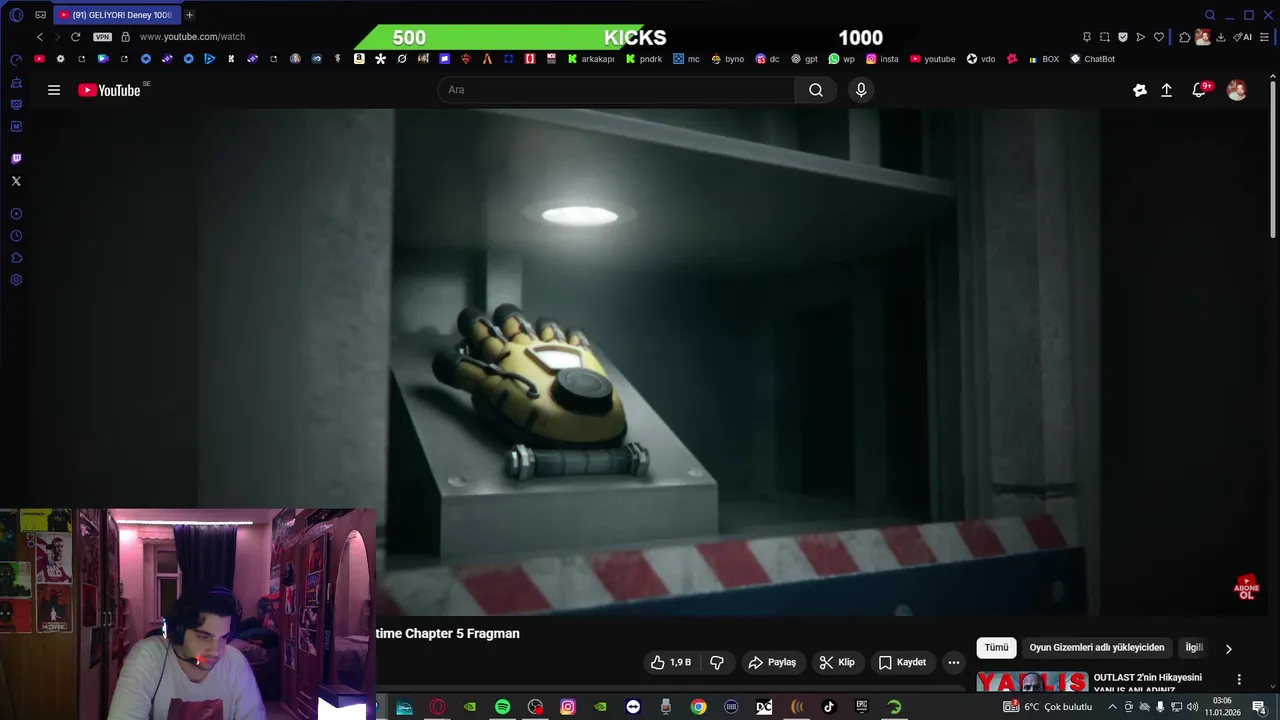The height and width of the screenshot is (720, 1280).
Task: Open more actions three-dot menu under video
Action: point(954,662)
